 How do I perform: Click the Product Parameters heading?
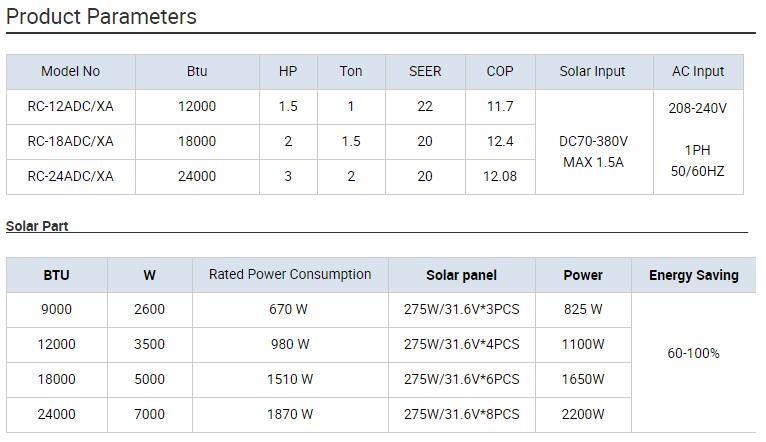[x=101, y=17]
